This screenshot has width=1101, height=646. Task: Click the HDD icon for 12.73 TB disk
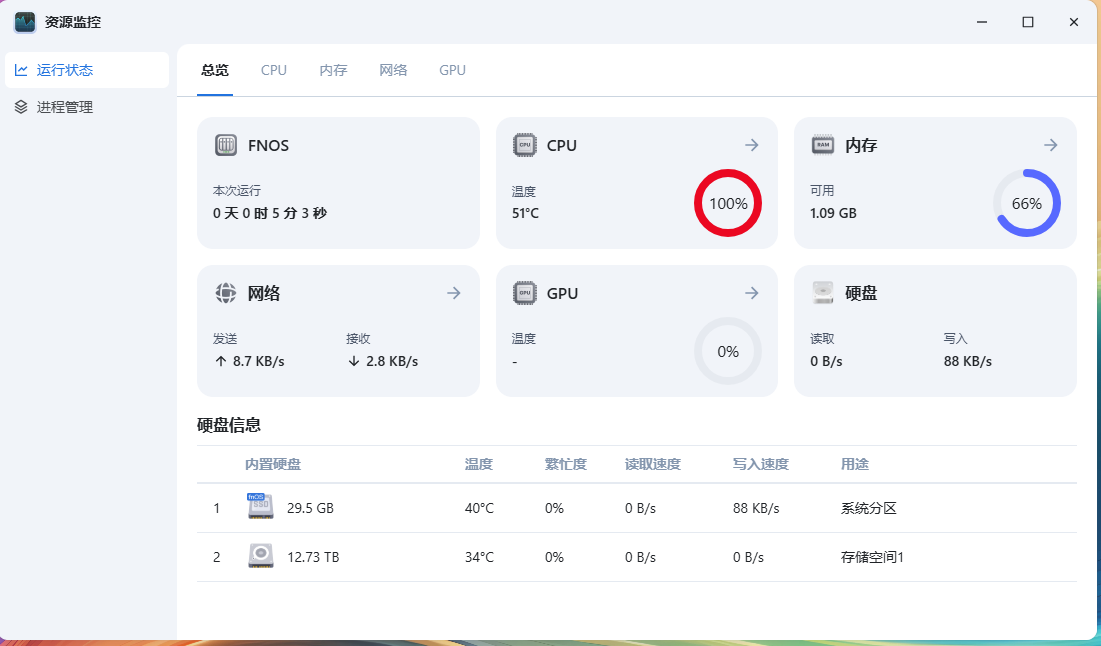(261, 555)
